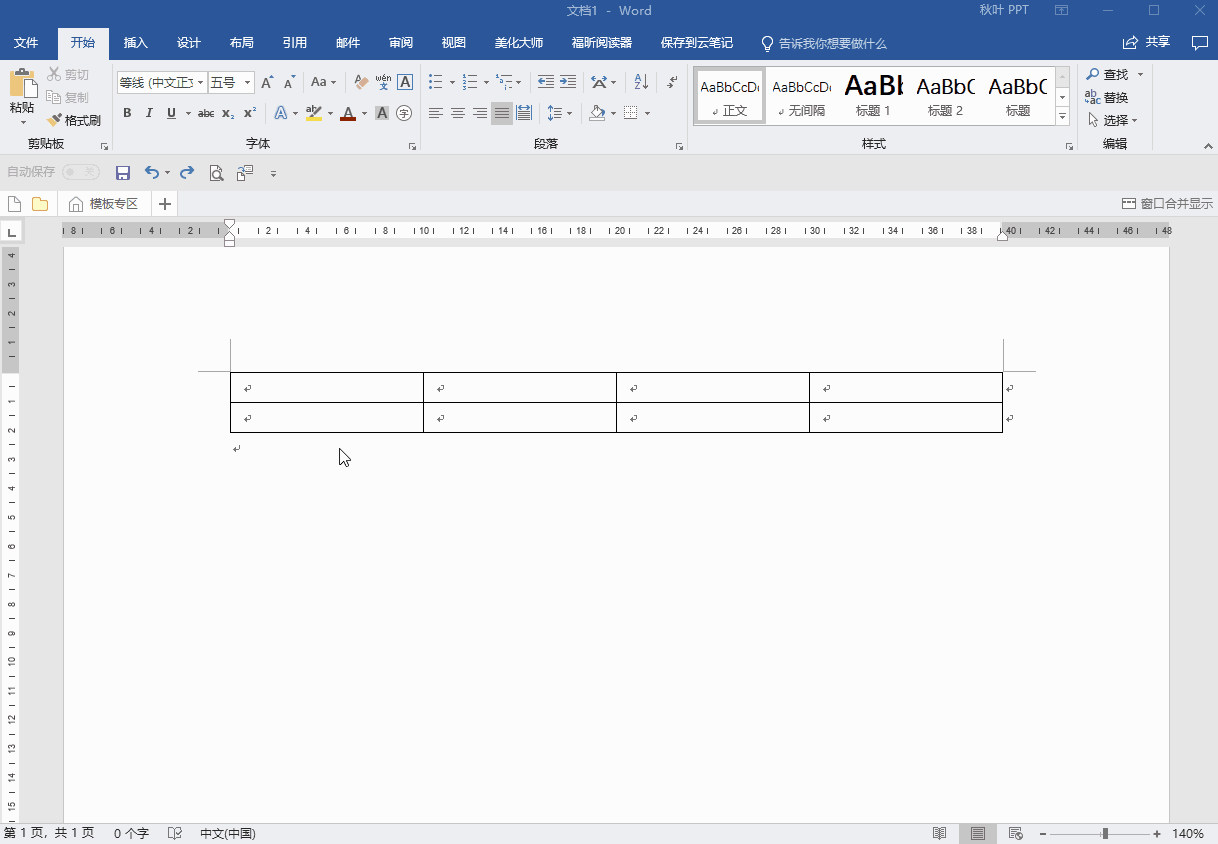Open the font name dropdown
1218x844 pixels.
coord(201,82)
